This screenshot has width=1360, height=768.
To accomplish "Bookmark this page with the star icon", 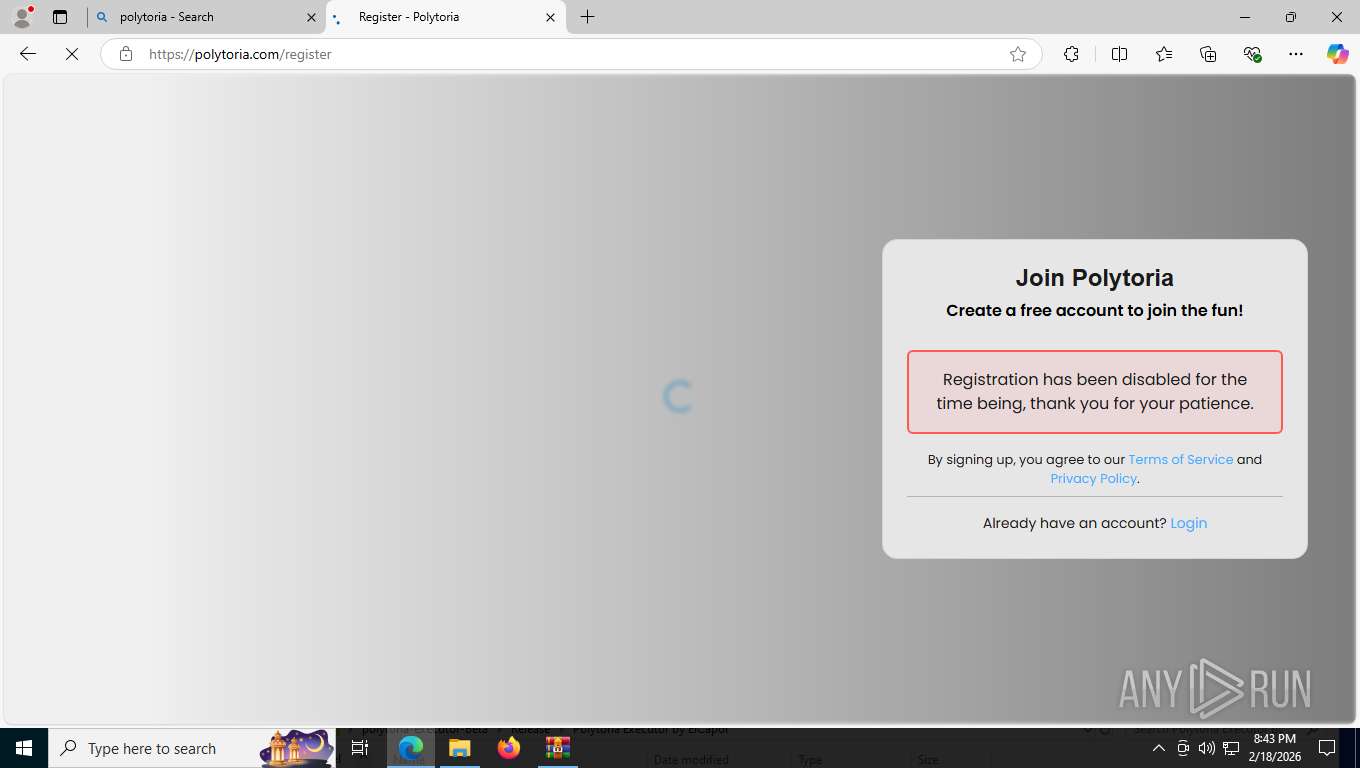I will point(1018,54).
